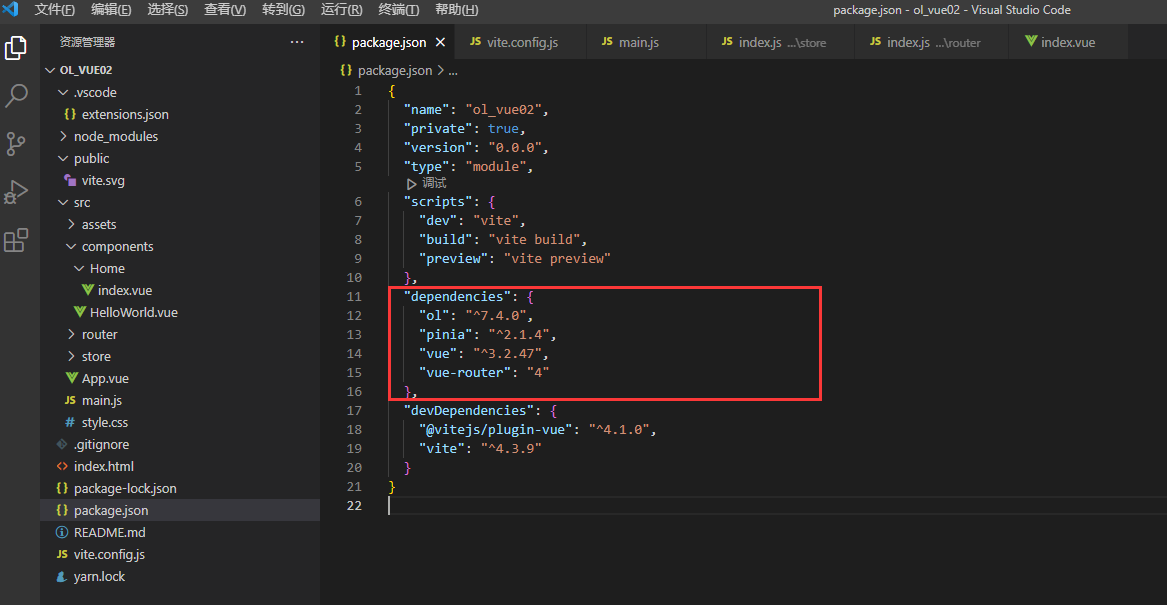Switch to the vite.config.js tab
Screen dimensions: 1167x605
point(520,43)
